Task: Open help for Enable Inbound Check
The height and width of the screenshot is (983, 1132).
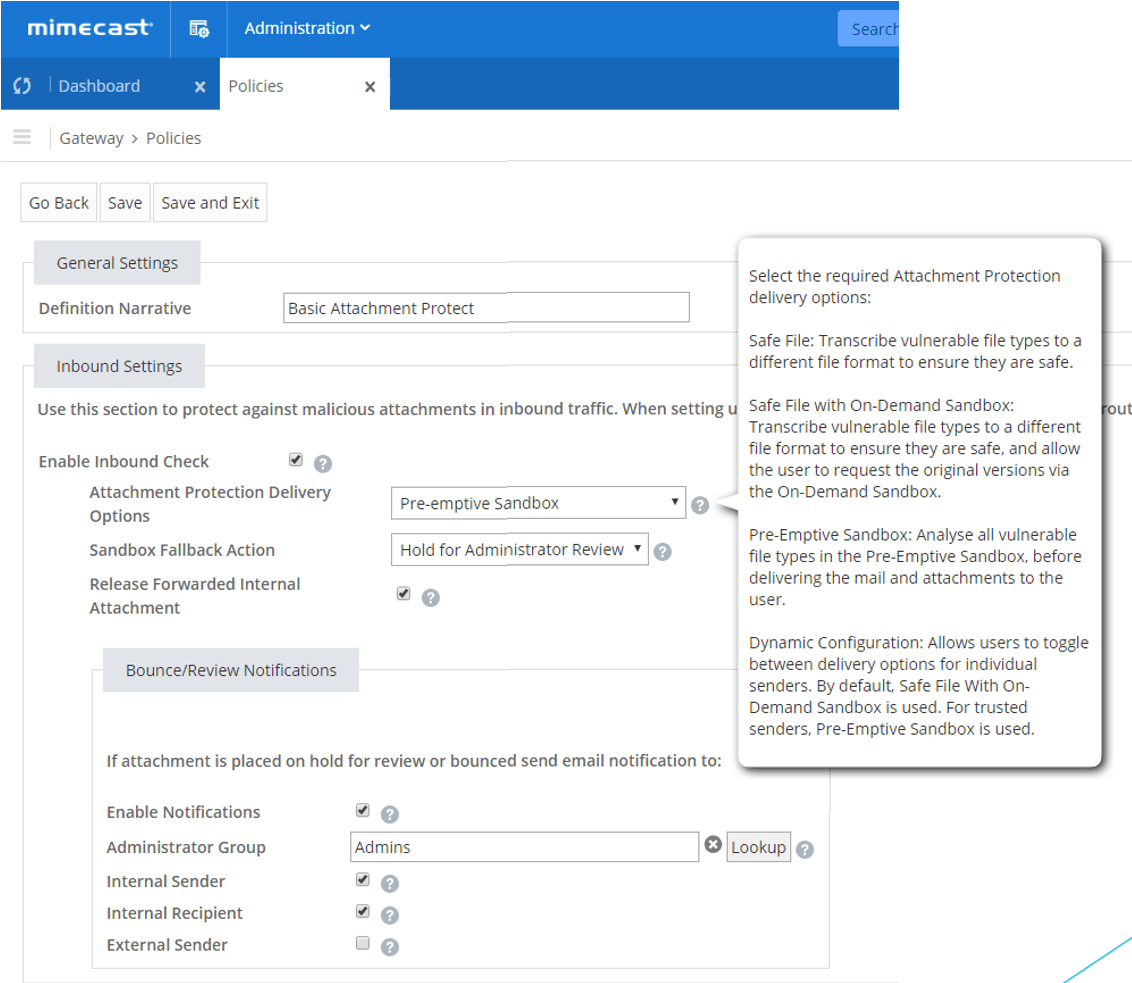Action: (322, 463)
